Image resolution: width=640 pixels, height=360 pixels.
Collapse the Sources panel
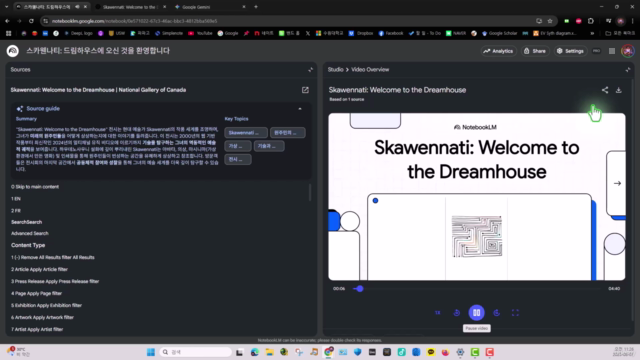tap(311, 70)
